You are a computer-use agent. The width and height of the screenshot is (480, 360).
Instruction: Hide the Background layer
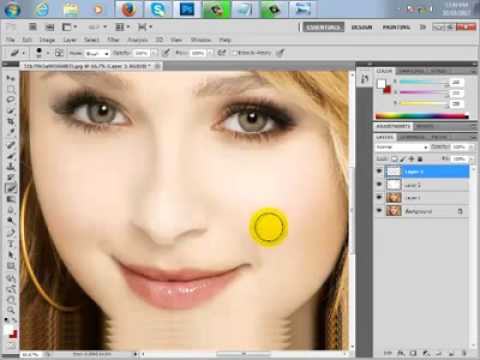click(x=379, y=211)
